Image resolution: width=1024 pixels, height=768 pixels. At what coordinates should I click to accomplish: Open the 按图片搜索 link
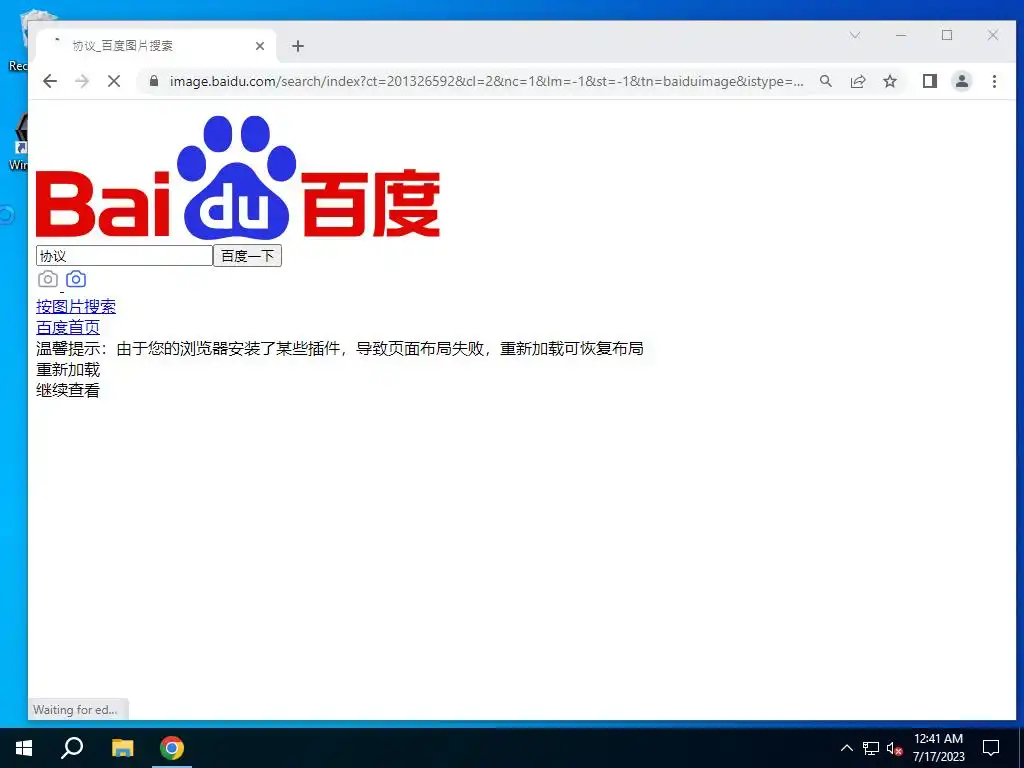coord(76,306)
